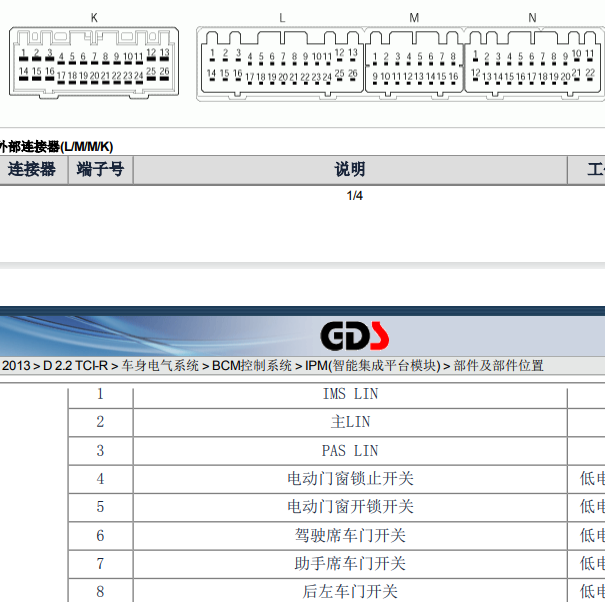Viewport: 605px width, 602px height.
Task: Click terminal number 8 in the 后左车门开关 row
Action: (100, 591)
